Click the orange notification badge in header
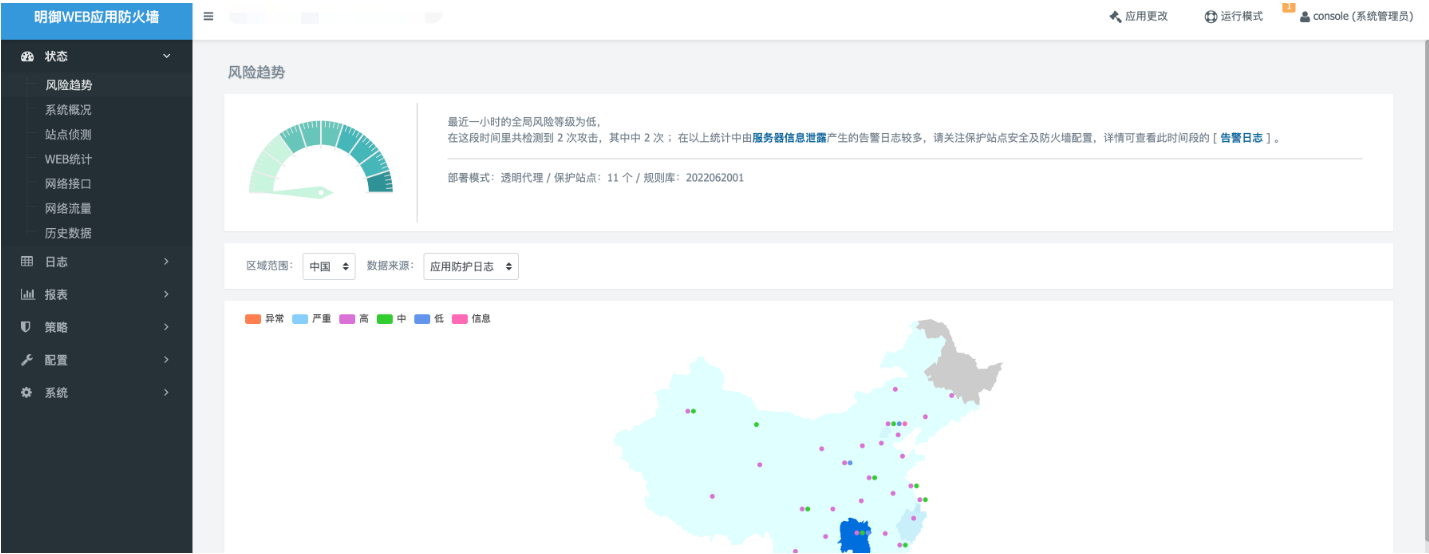The width and height of the screenshot is (1429, 554). (1289, 8)
